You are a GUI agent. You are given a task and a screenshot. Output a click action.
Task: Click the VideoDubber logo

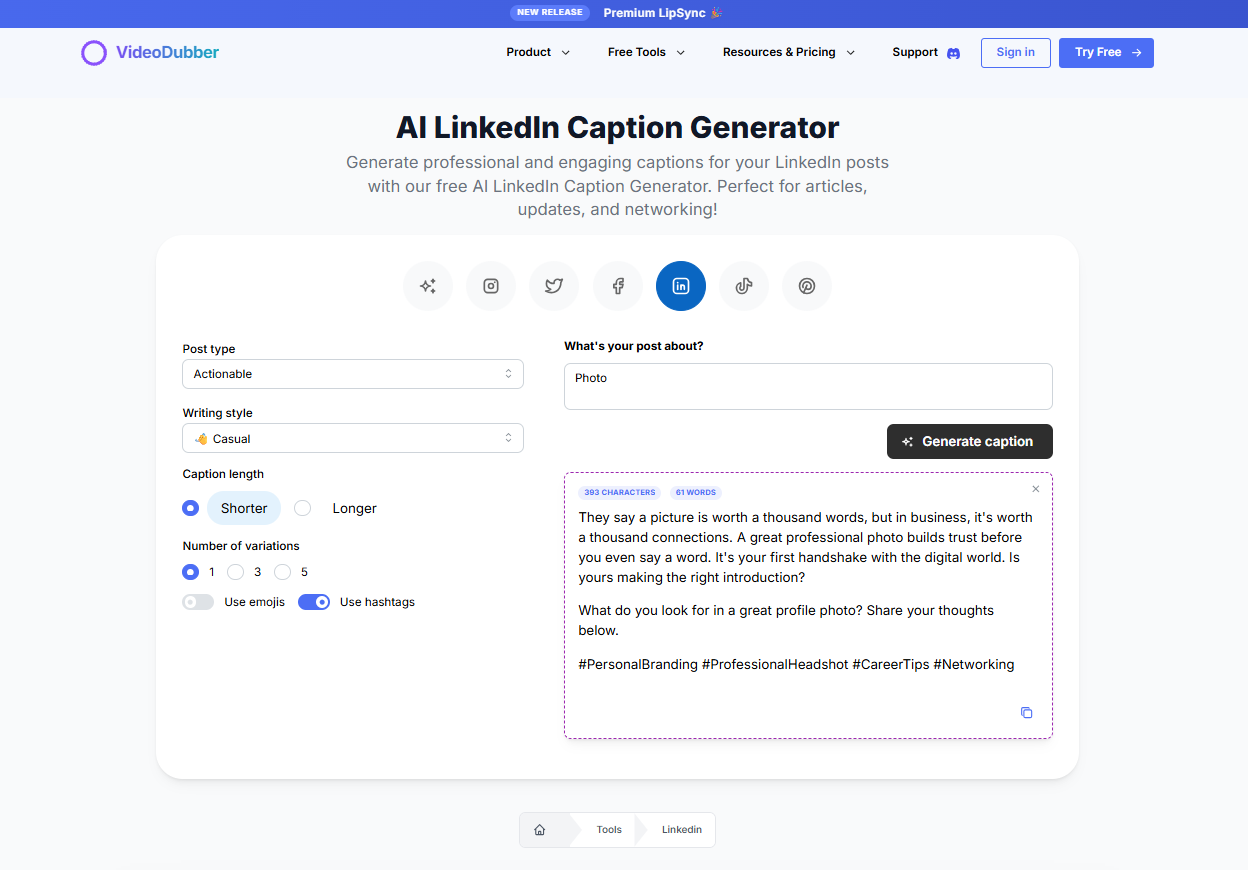tap(150, 53)
